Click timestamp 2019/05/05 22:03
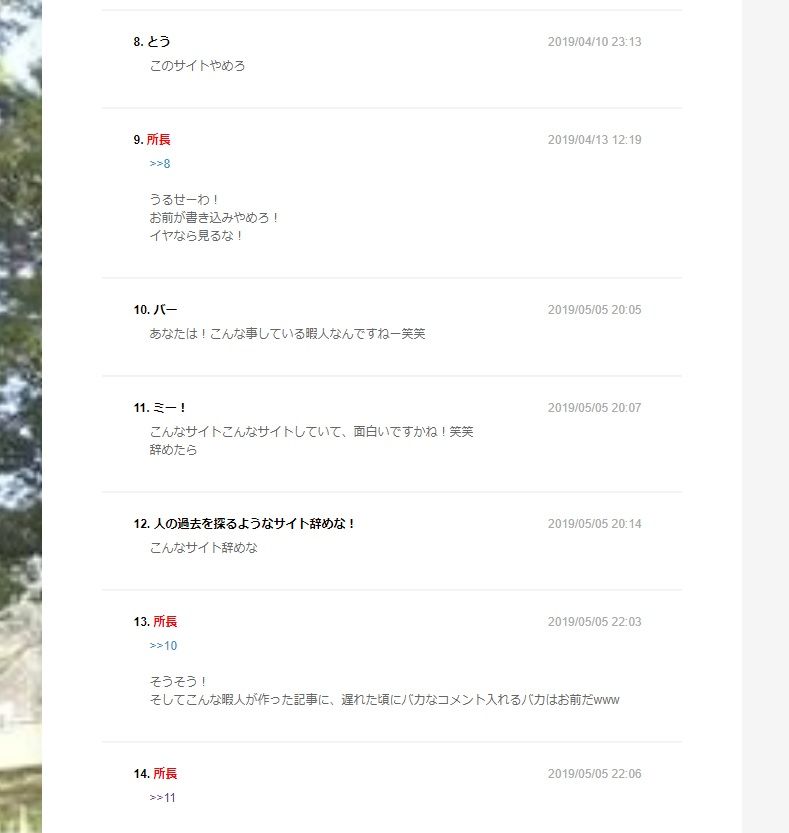 (595, 622)
